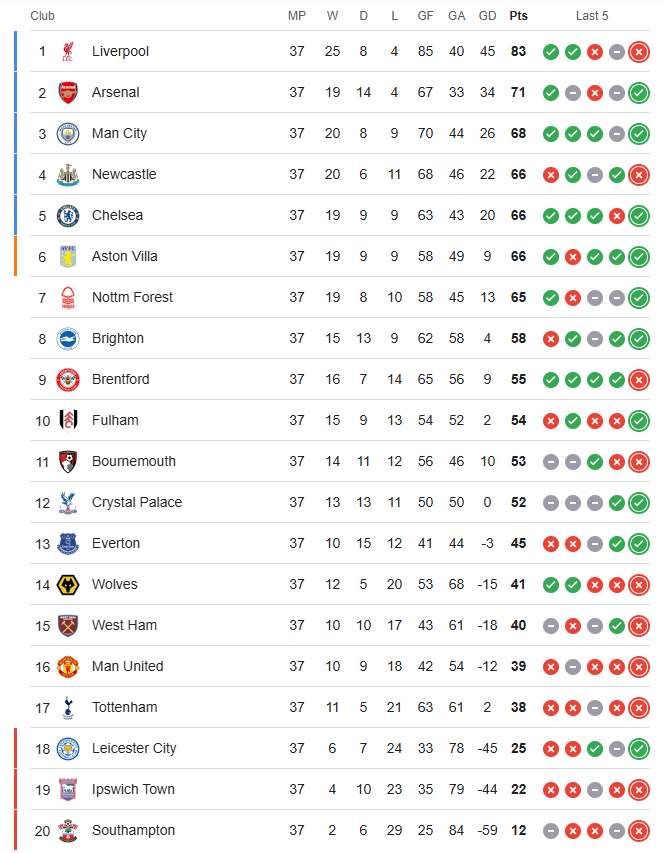The image size is (665, 853).
Task: Click Crystal Palace's latest circled win icon
Action: pyautogui.click(x=639, y=503)
